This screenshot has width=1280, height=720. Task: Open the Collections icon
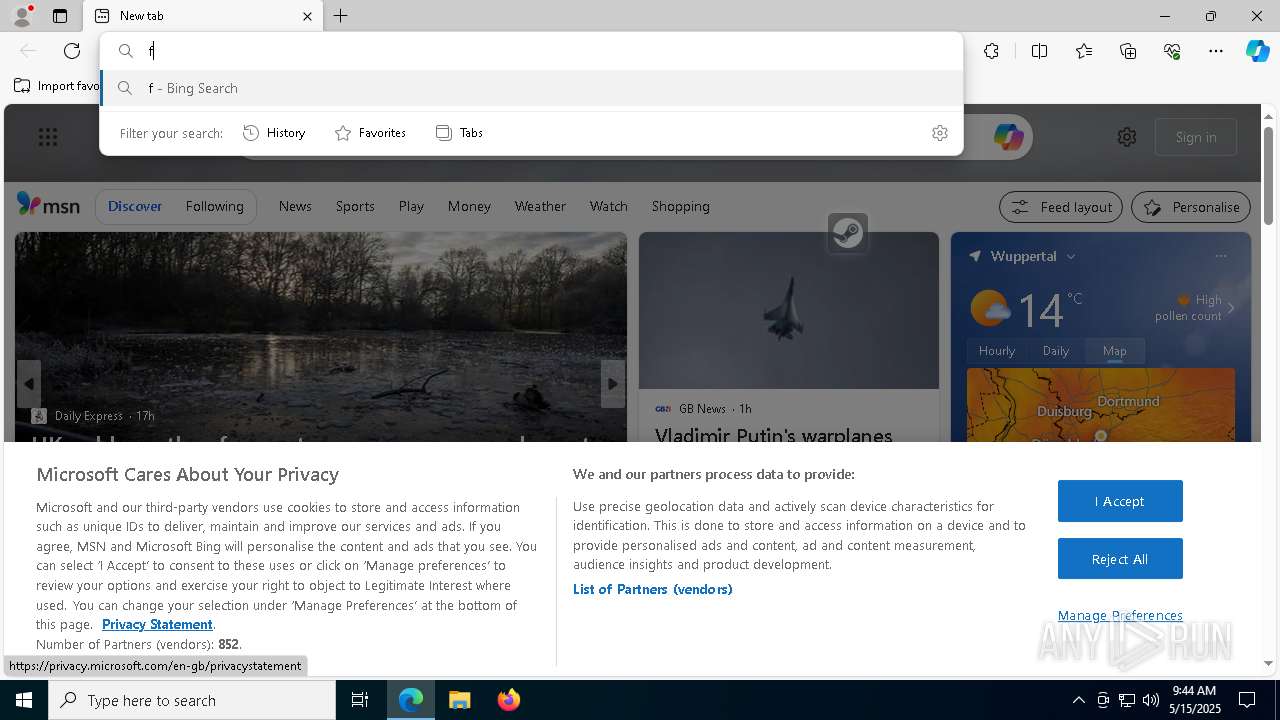point(1128,51)
